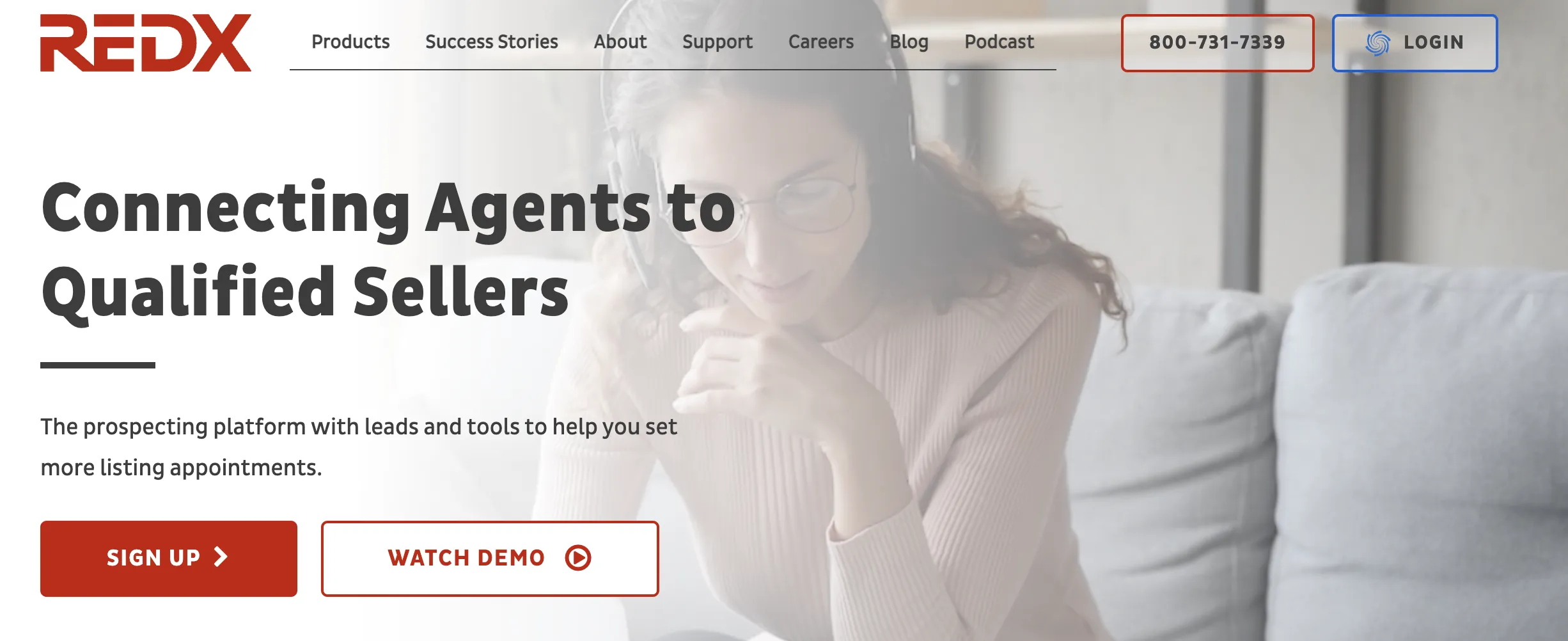The width and height of the screenshot is (1568, 641).
Task: Go to Success Stories
Action: click(x=492, y=42)
